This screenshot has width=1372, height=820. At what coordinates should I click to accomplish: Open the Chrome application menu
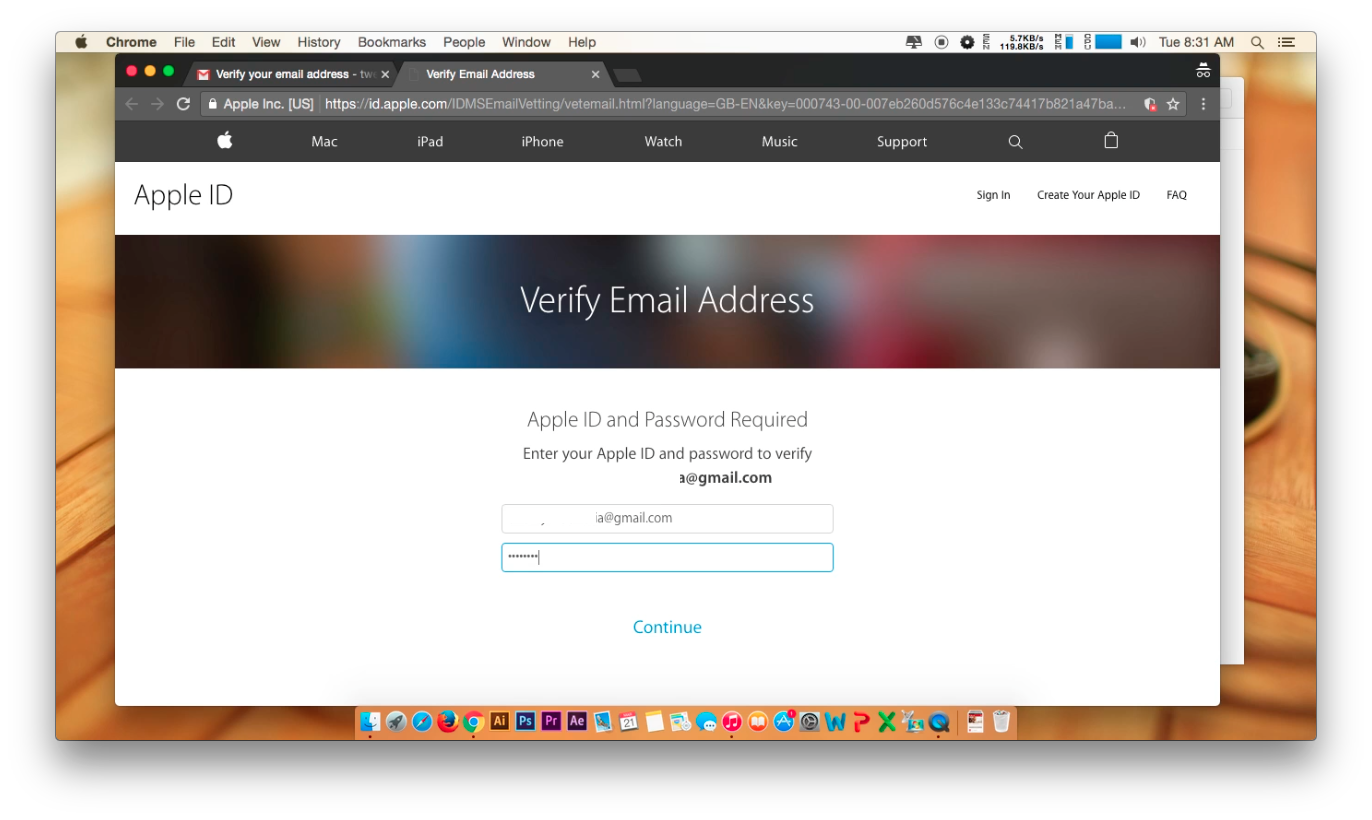(x=131, y=42)
